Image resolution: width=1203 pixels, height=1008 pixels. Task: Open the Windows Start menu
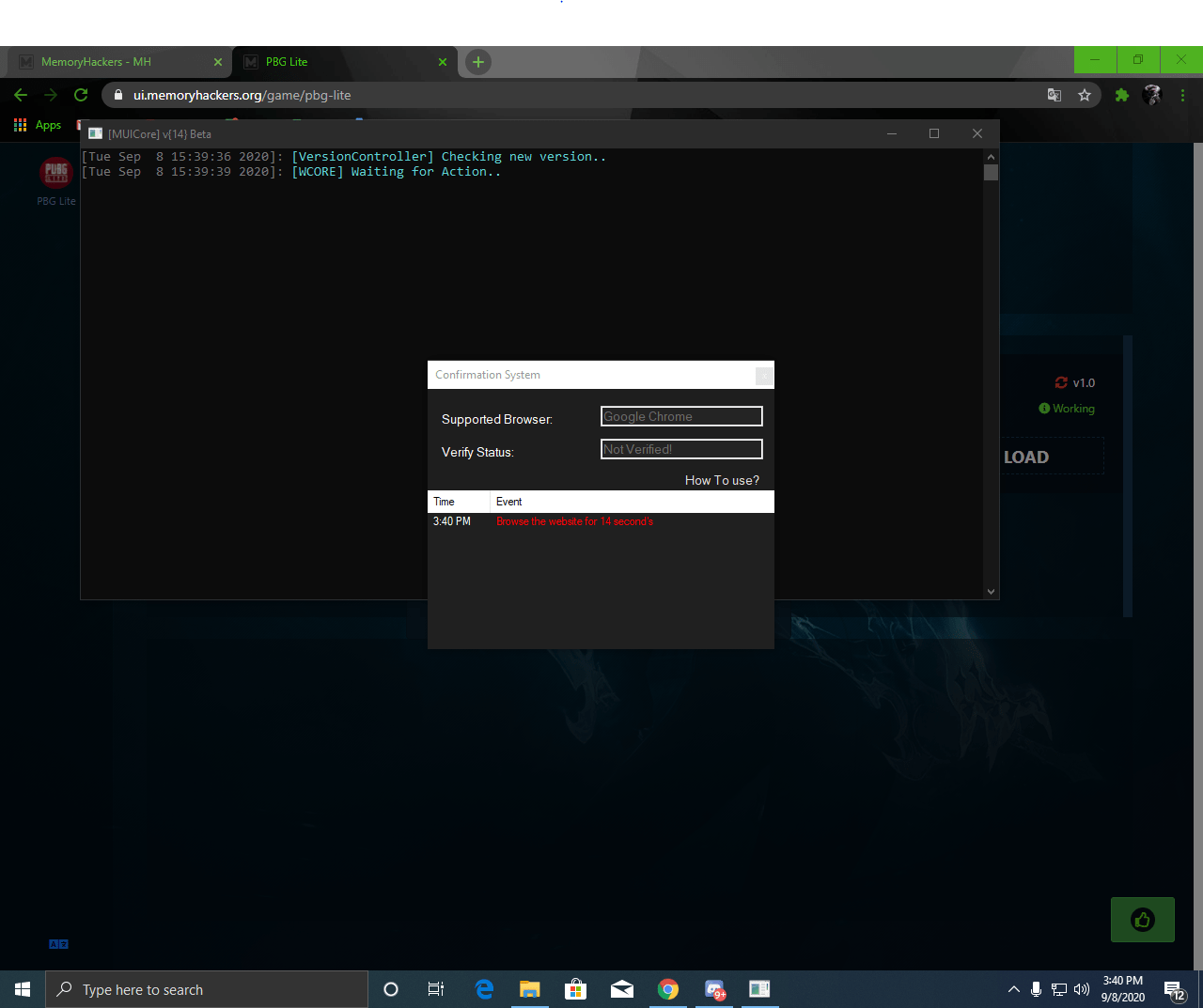[x=23, y=989]
